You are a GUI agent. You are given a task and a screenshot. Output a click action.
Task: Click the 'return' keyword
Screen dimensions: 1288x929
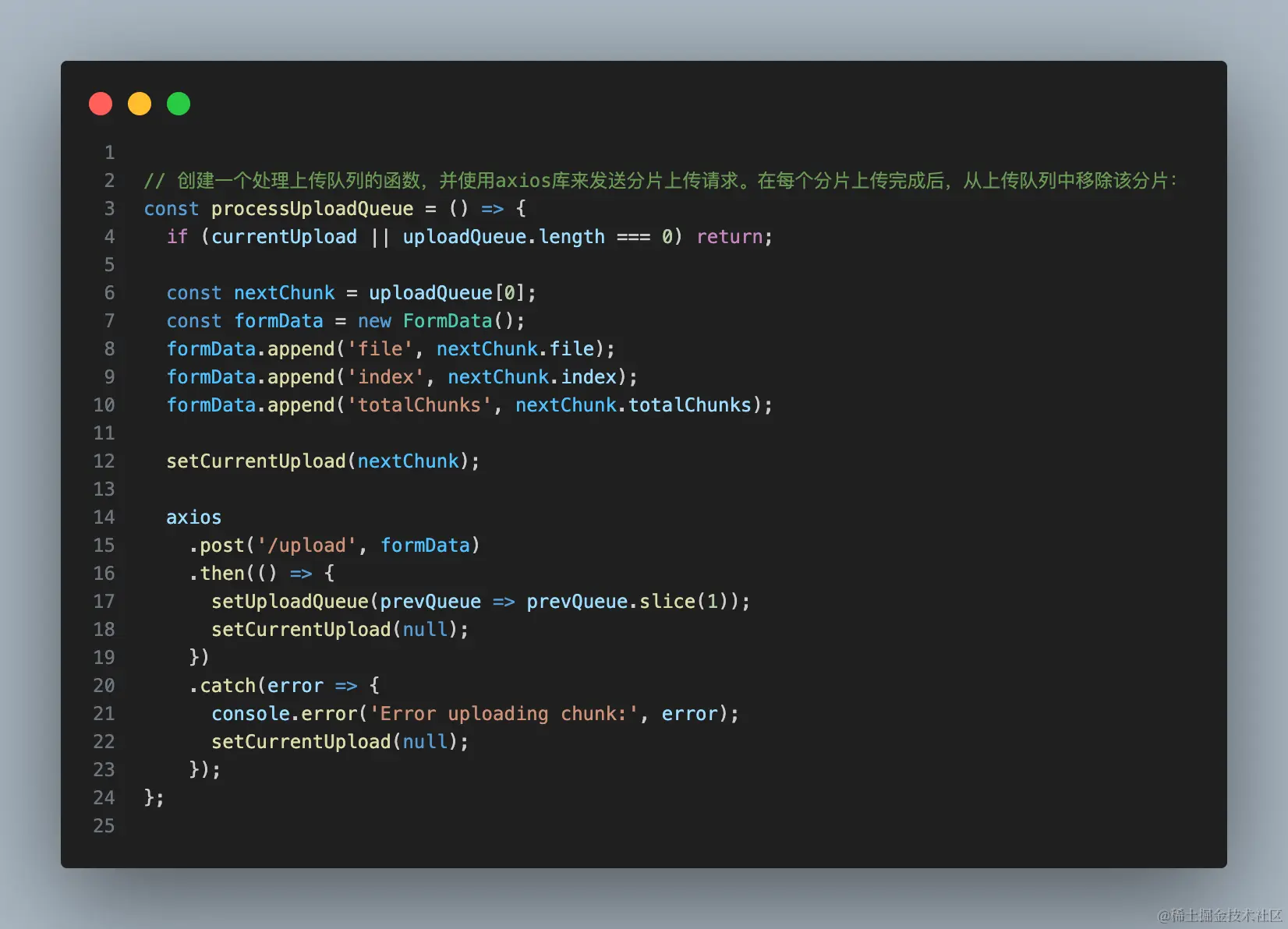(729, 237)
